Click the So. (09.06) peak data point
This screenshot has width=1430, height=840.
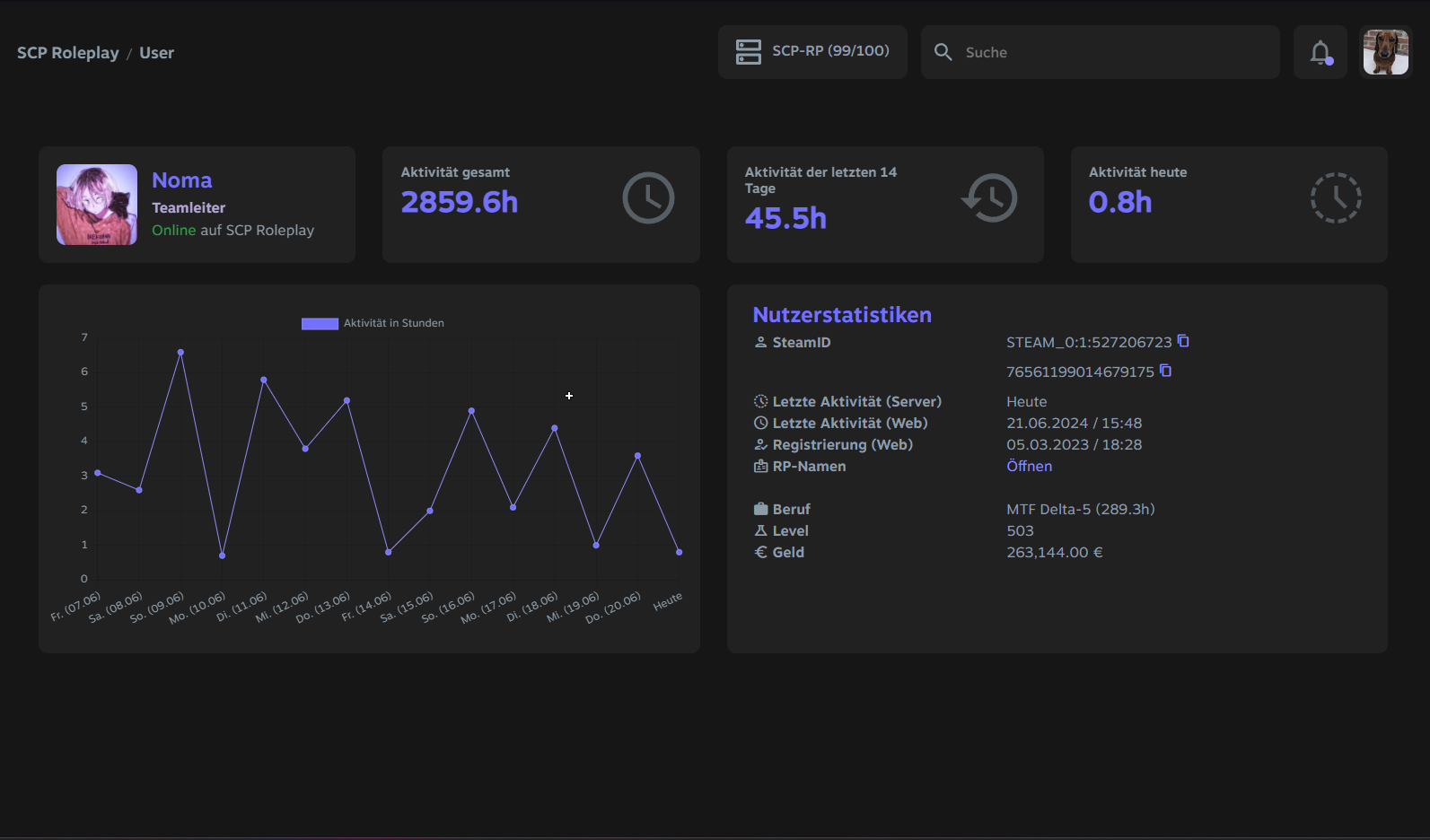click(x=180, y=353)
